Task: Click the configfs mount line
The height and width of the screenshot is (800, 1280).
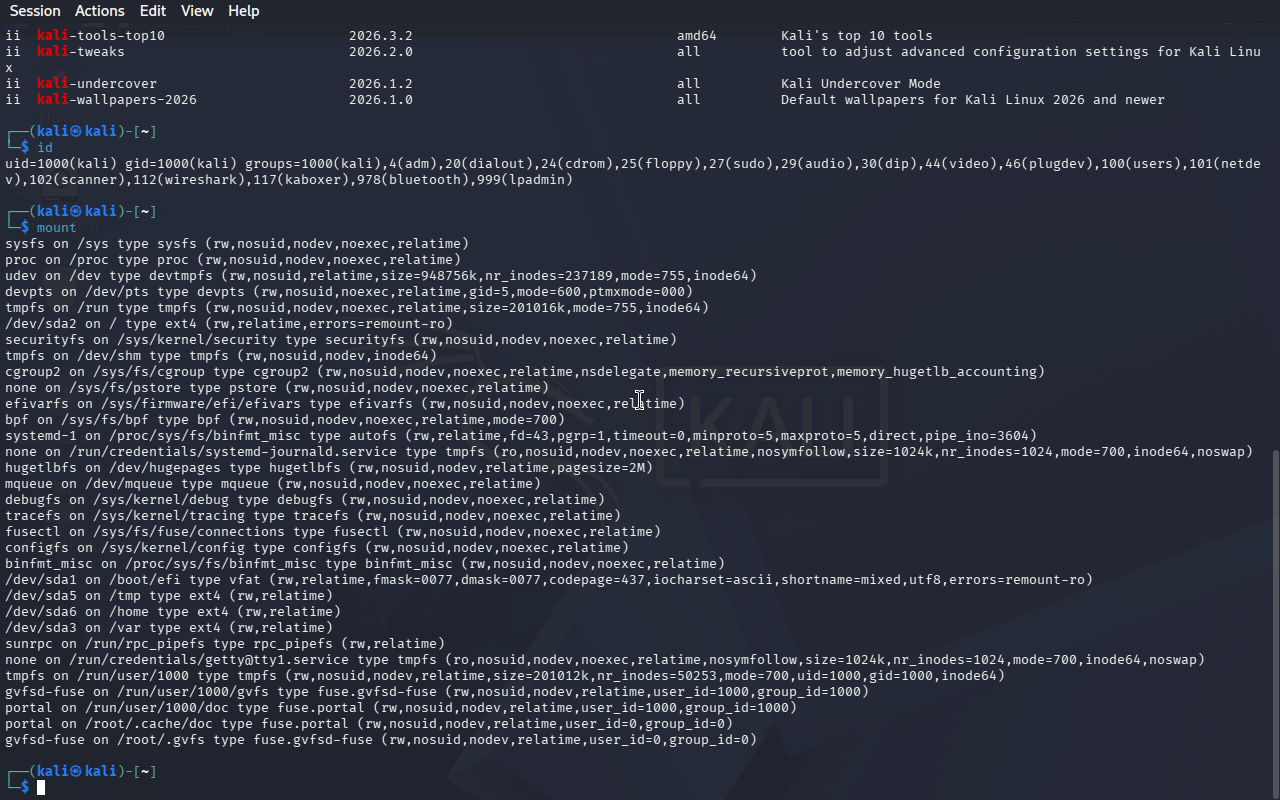Action: point(317,548)
